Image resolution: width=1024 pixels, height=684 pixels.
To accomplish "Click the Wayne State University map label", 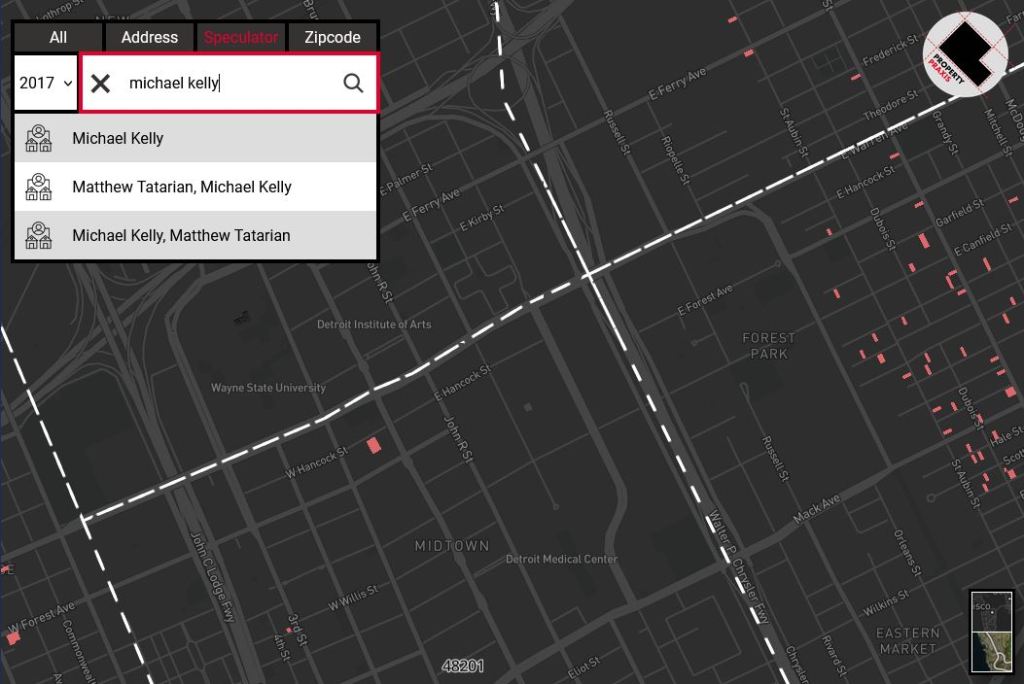I will (x=268, y=388).
